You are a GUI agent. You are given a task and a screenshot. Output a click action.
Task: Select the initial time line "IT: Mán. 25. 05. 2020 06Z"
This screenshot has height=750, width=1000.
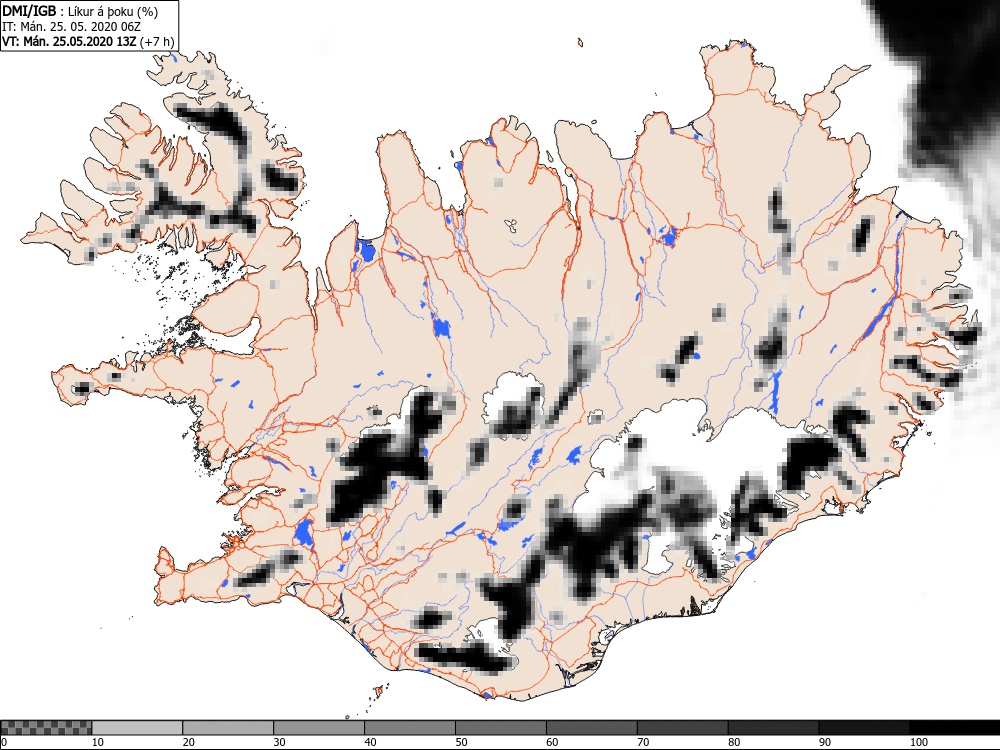point(71,26)
